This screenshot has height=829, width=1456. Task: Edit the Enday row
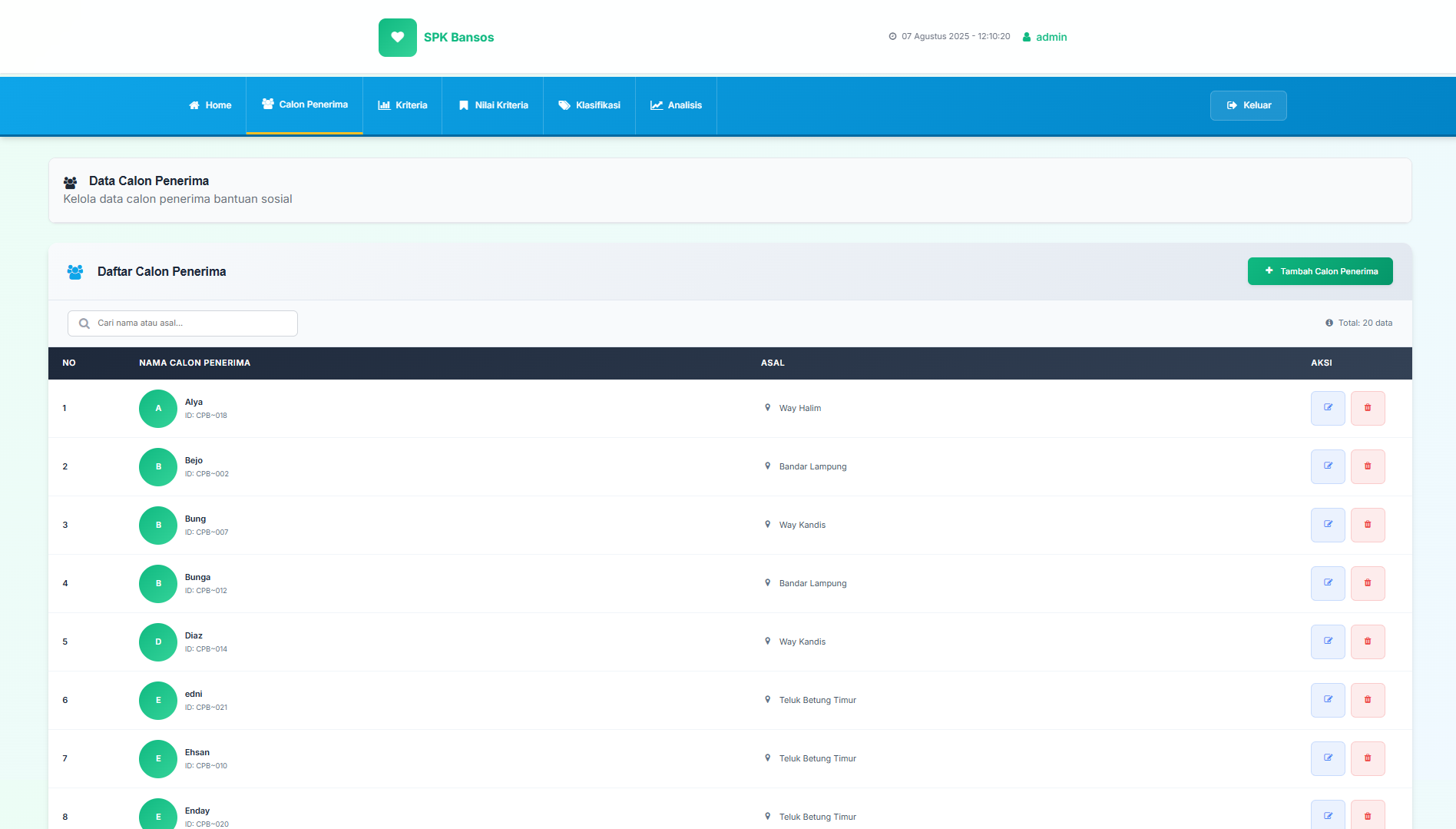click(x=1328, y=814)
